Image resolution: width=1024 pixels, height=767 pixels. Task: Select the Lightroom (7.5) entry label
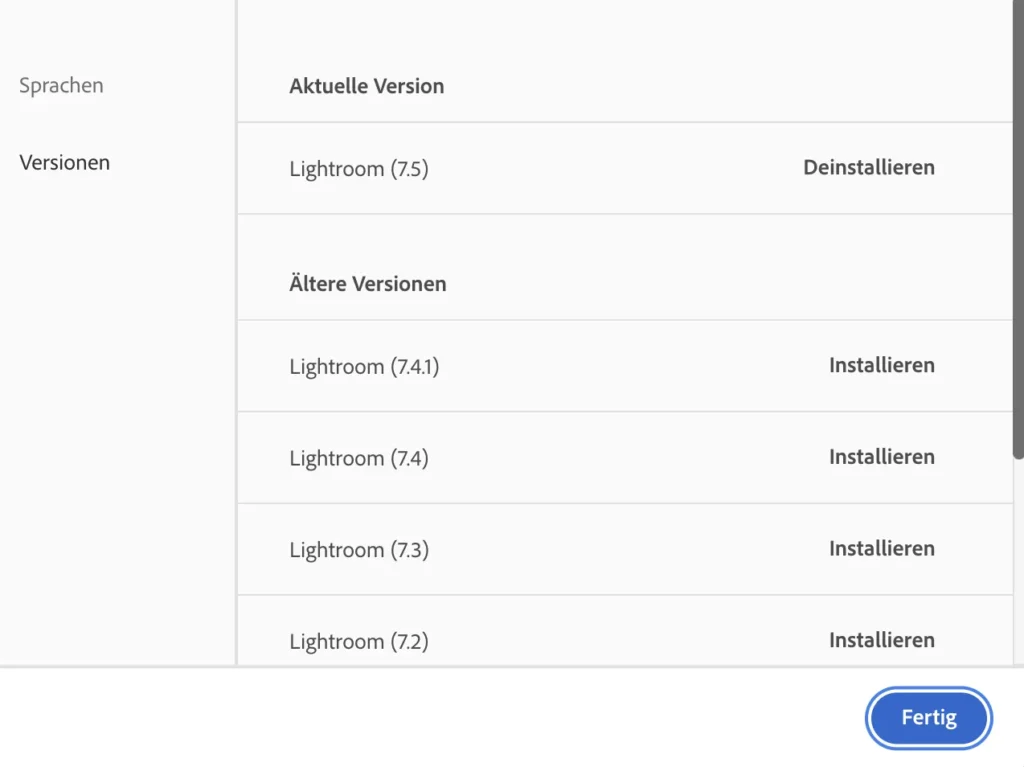click(359, 169)
